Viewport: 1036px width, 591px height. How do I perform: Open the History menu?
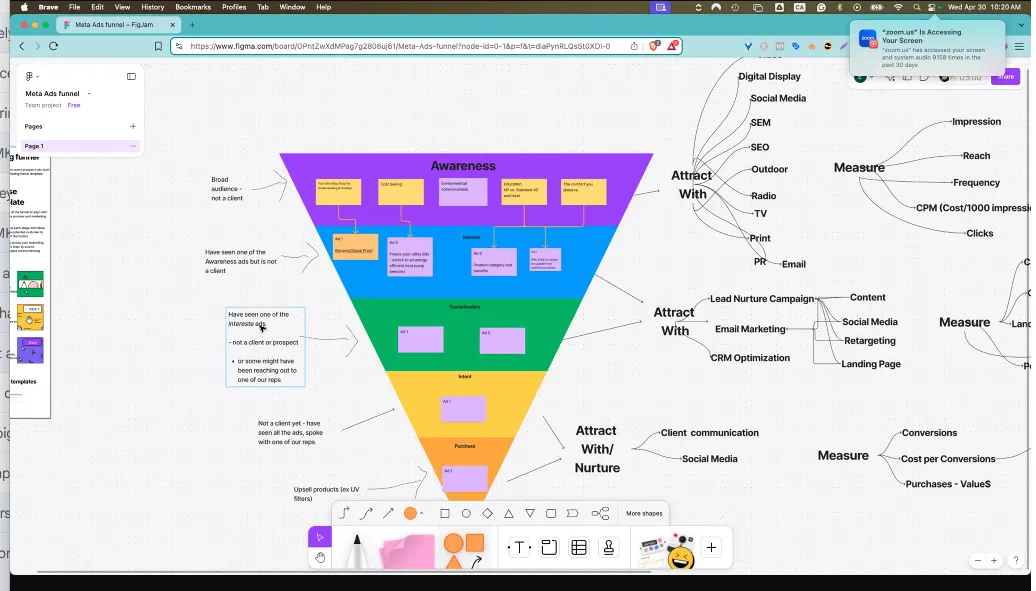point(153,7)
